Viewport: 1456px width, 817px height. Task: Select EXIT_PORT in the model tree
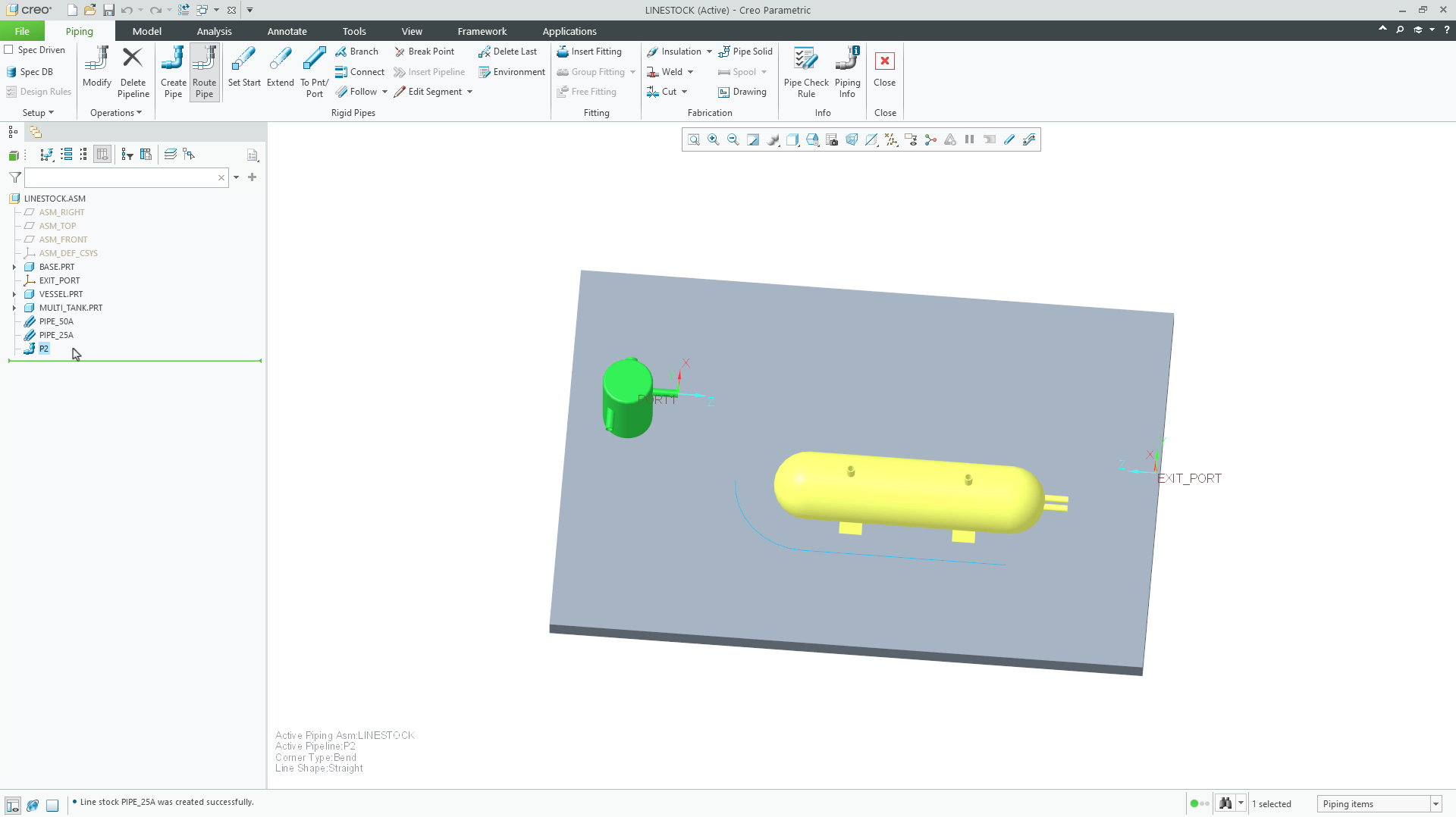tap(59, 280)
